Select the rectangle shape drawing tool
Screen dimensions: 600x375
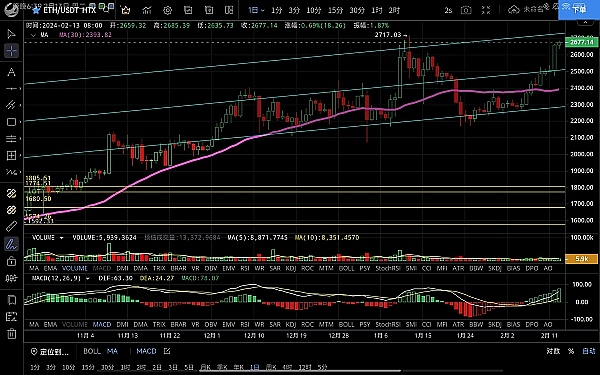[11, 122]
